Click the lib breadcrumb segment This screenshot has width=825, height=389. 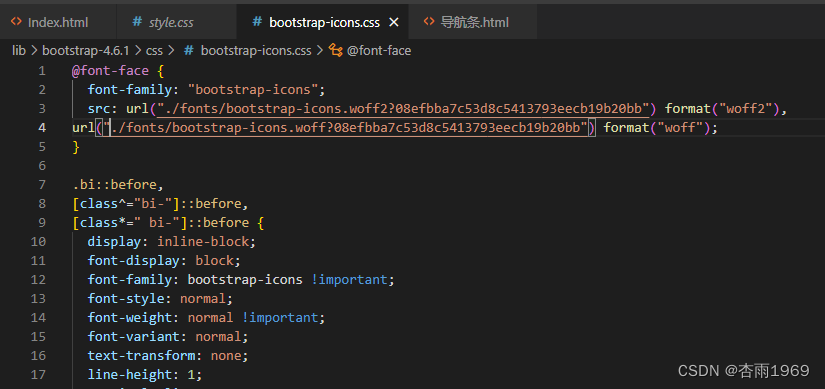coord(19,51)
